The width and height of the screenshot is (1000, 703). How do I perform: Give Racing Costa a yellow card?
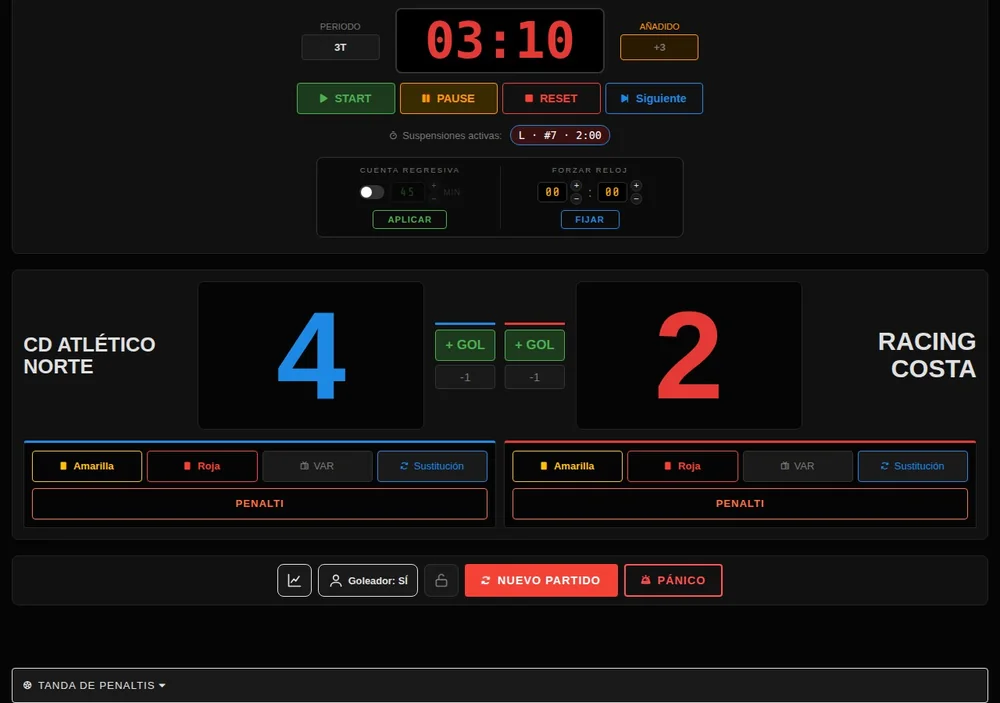tap(568, 466)
